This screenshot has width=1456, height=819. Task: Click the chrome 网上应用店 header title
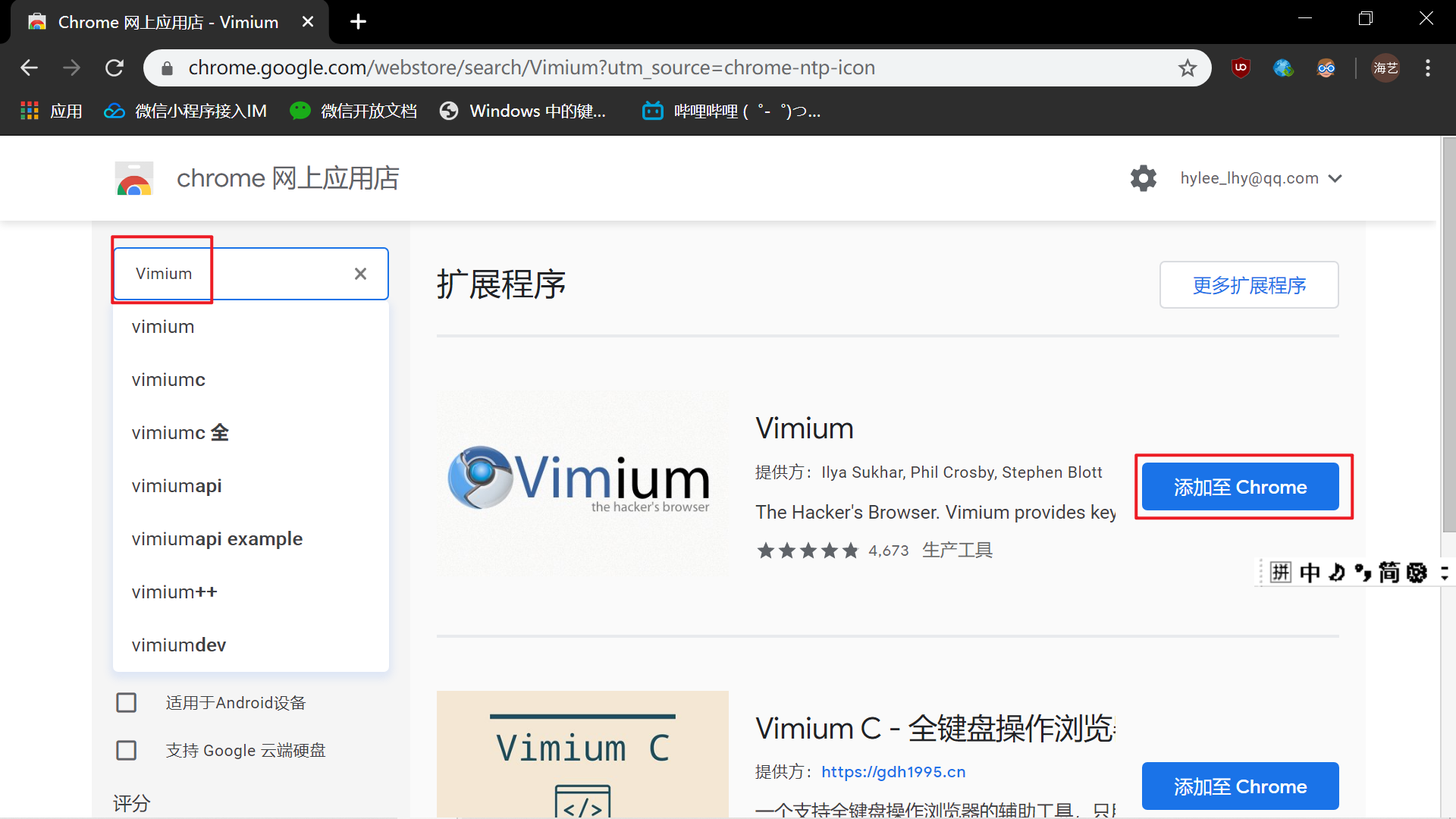(x=288, y=178)
